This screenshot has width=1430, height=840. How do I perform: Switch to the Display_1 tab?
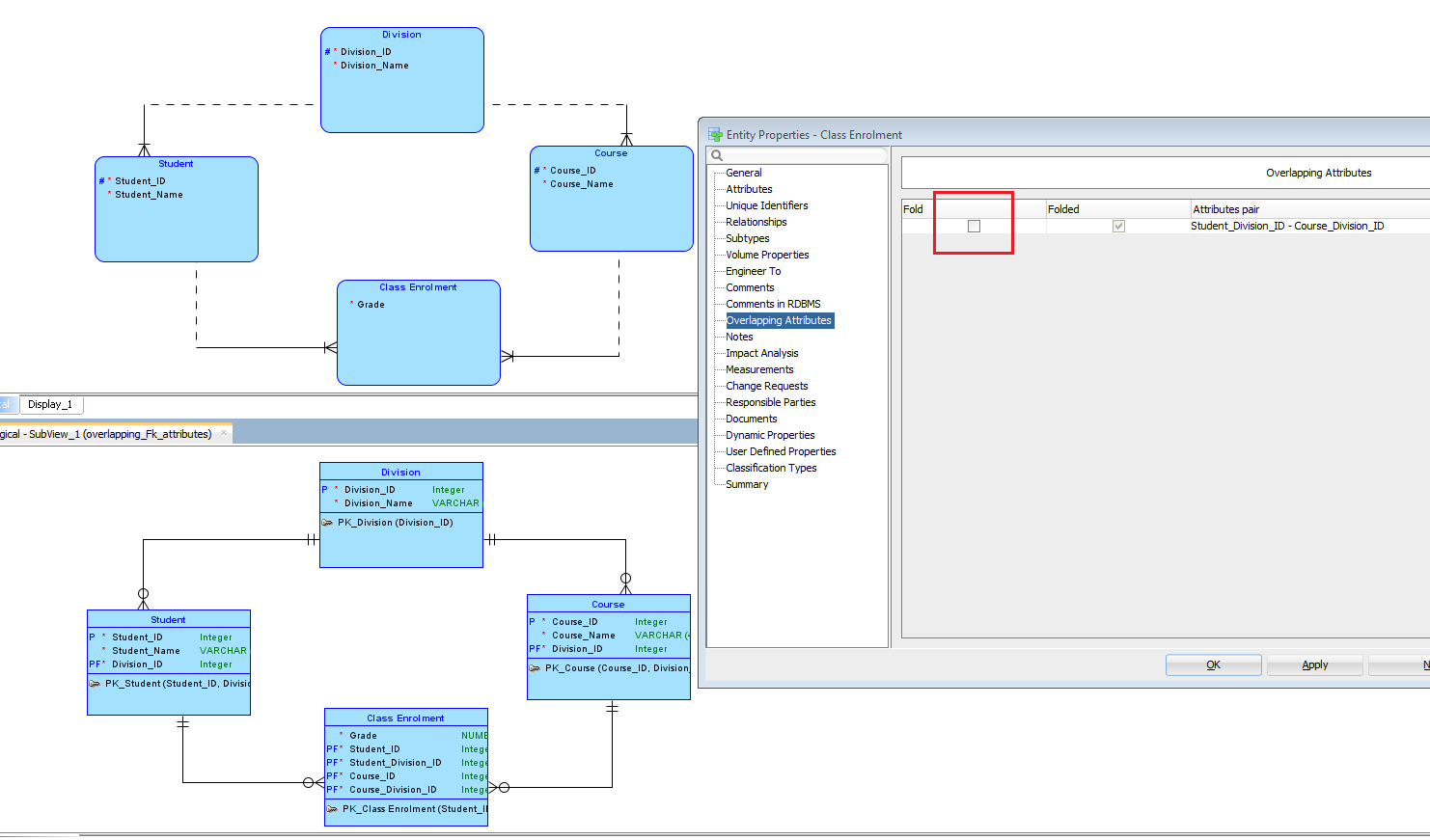51,404
